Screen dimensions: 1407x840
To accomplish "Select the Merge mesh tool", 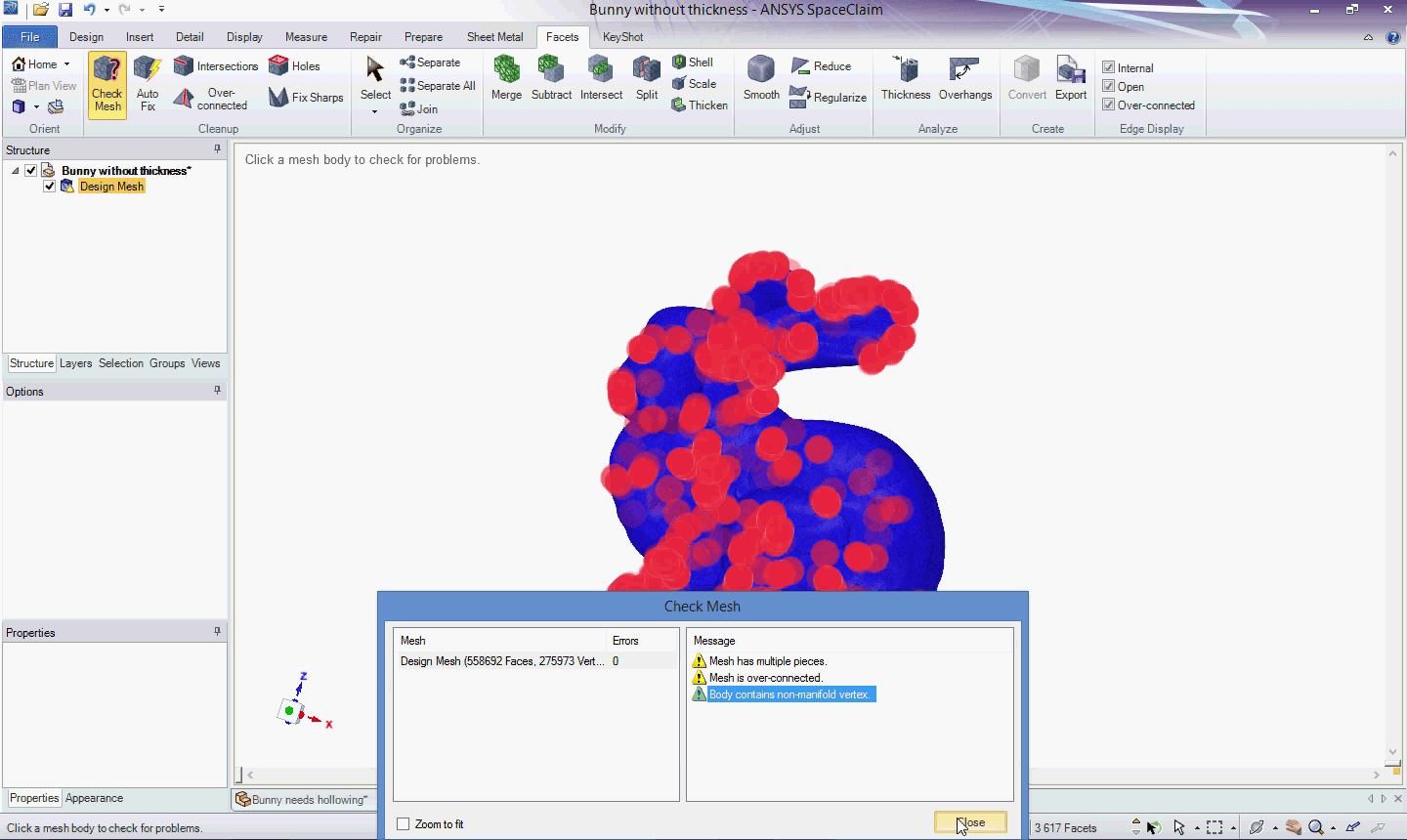I will coord(506,78).
